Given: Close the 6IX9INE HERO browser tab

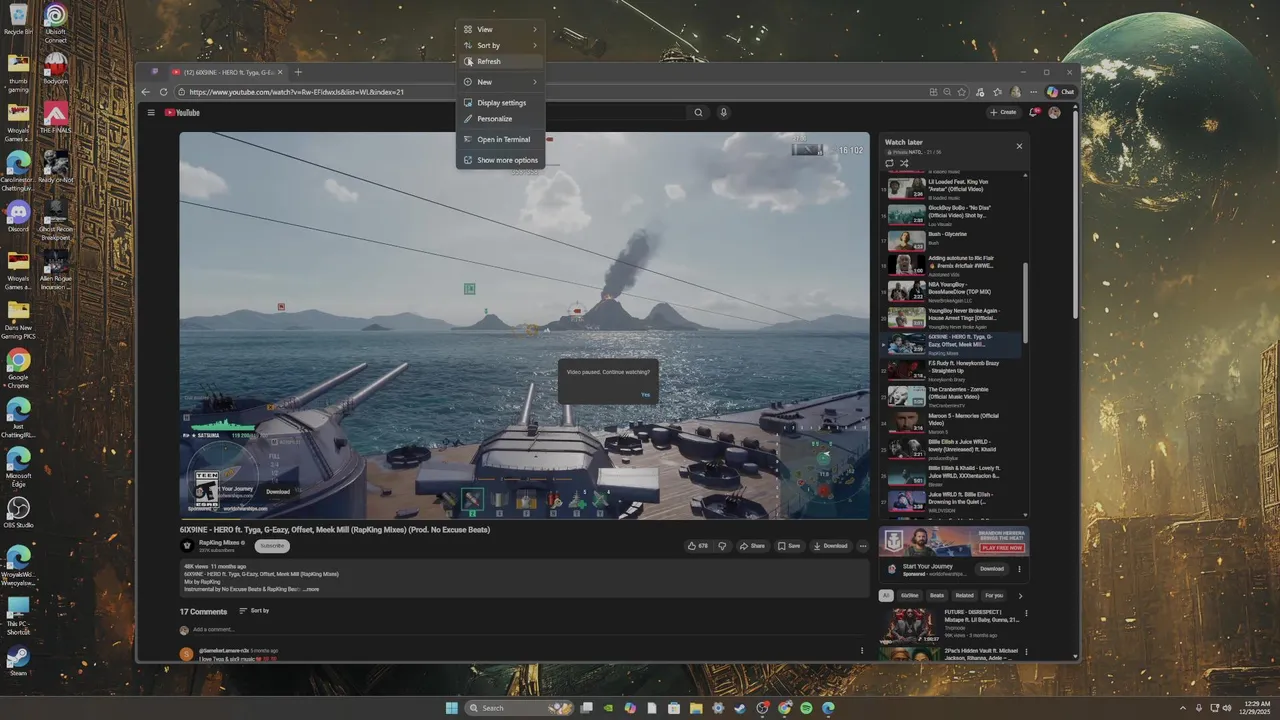Looking at the screenshot, I should click(x=280, y=72).
